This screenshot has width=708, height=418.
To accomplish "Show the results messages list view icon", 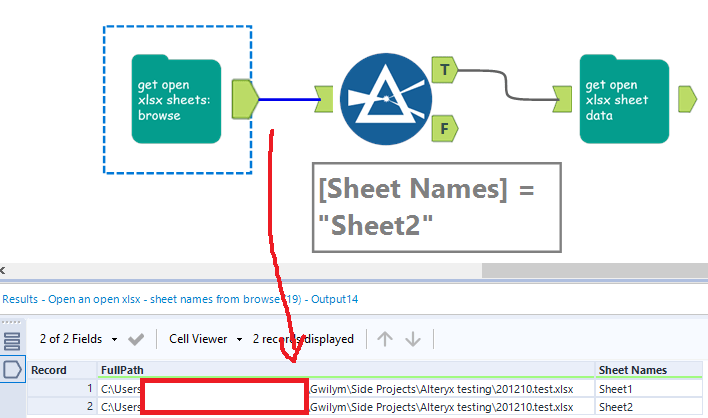I will [13, 340].
